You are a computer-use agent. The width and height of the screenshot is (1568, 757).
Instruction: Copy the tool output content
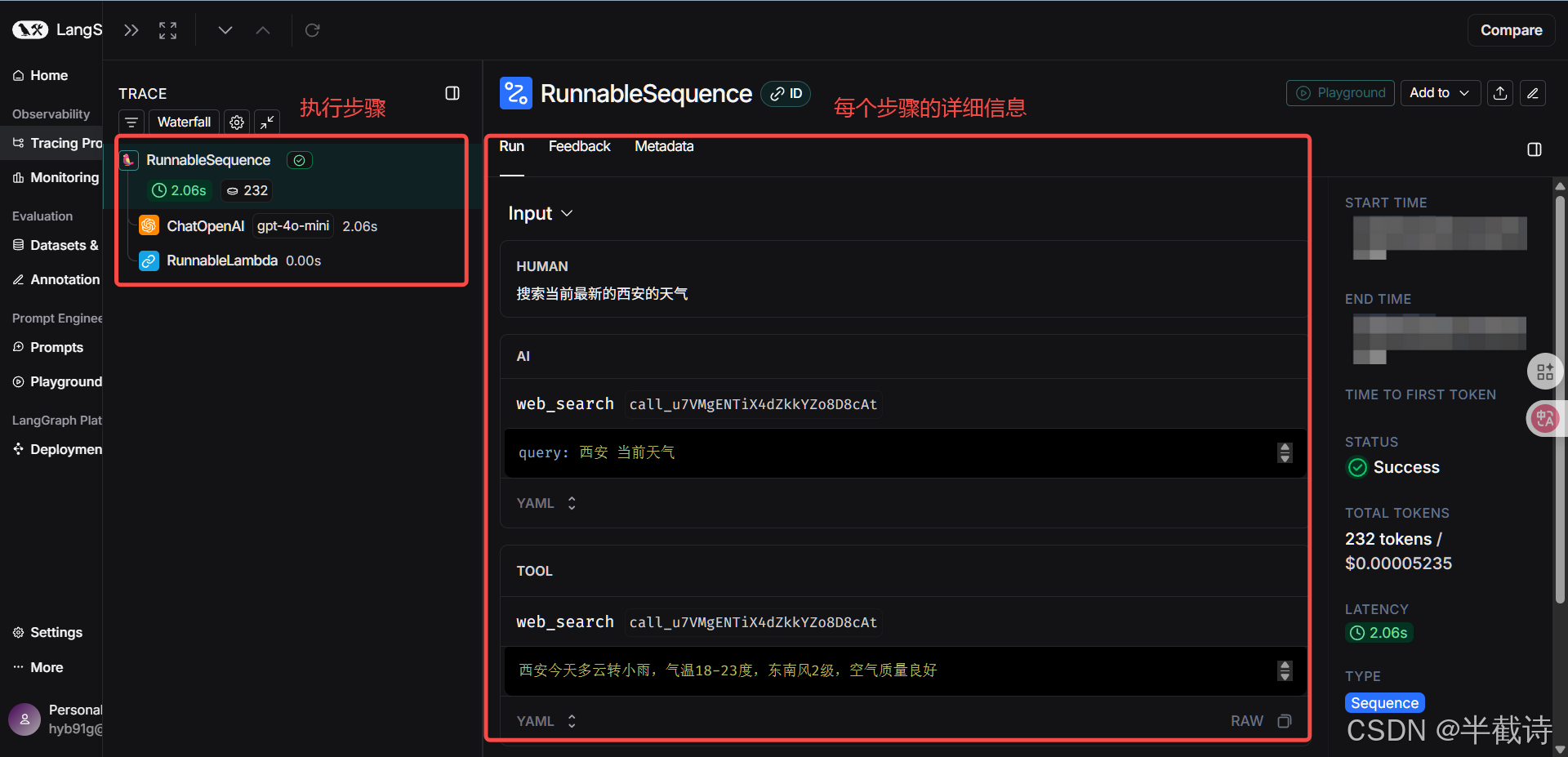tap(1285, 721)
